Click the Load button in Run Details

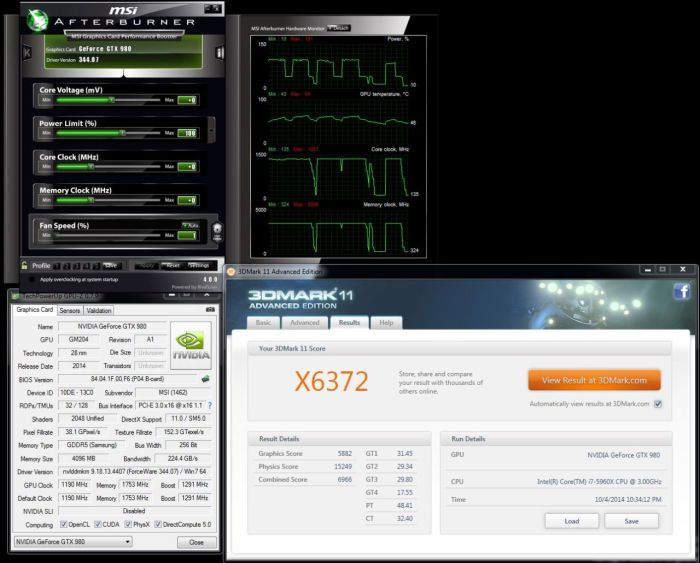point(572,521)
